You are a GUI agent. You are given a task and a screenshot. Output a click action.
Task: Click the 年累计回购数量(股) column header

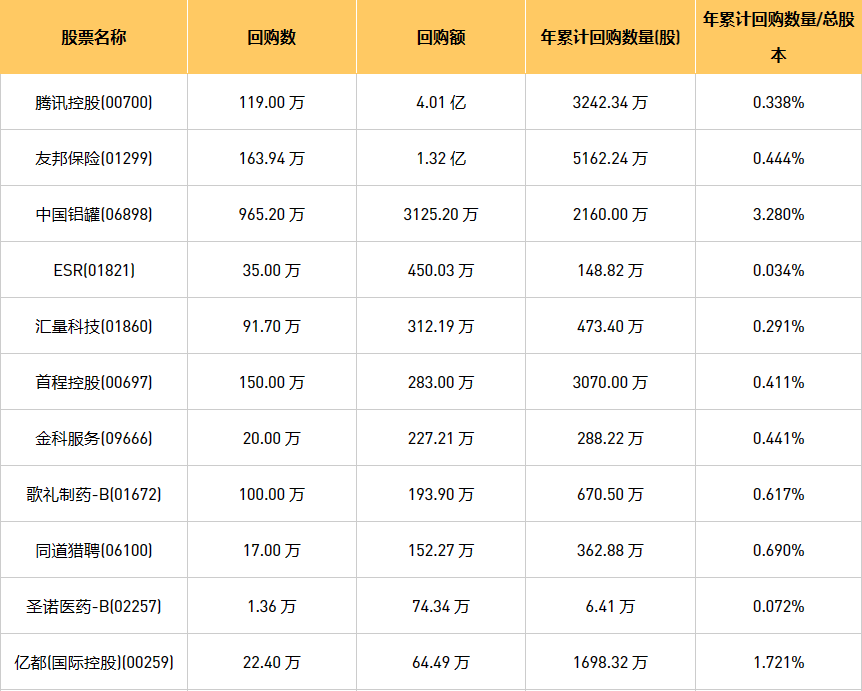(x=610, y=38)
